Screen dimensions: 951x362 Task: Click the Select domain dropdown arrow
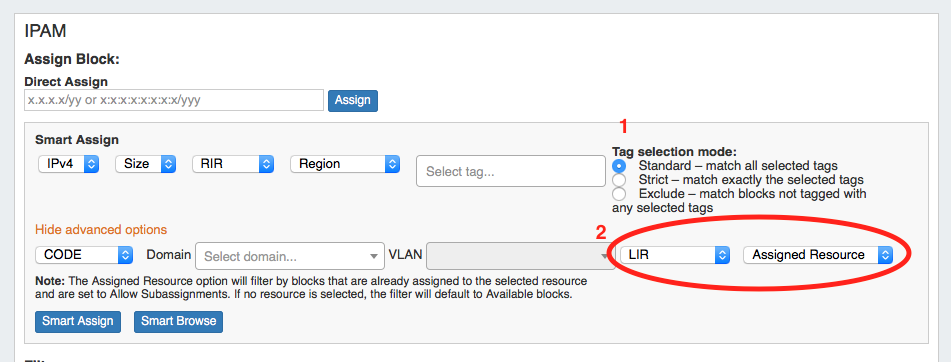(374, 257)
